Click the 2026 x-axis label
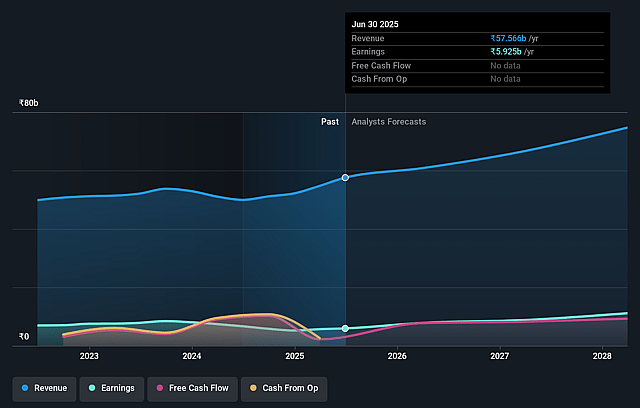 397,356
